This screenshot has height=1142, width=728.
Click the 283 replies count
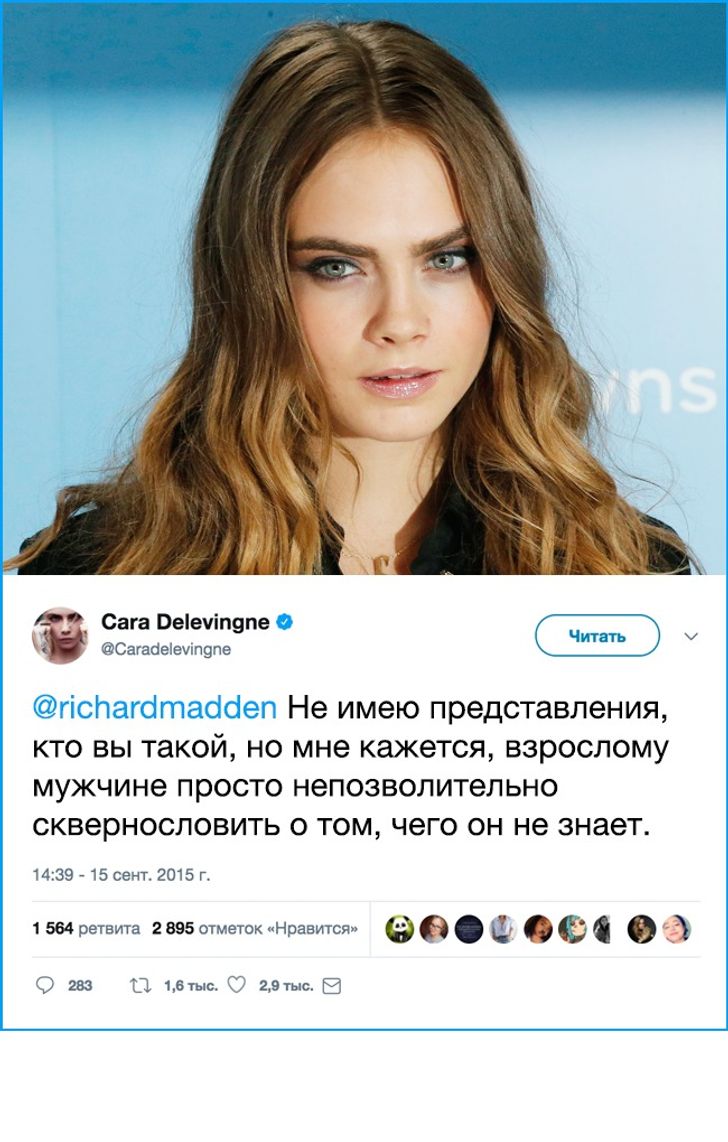[80, 986]
